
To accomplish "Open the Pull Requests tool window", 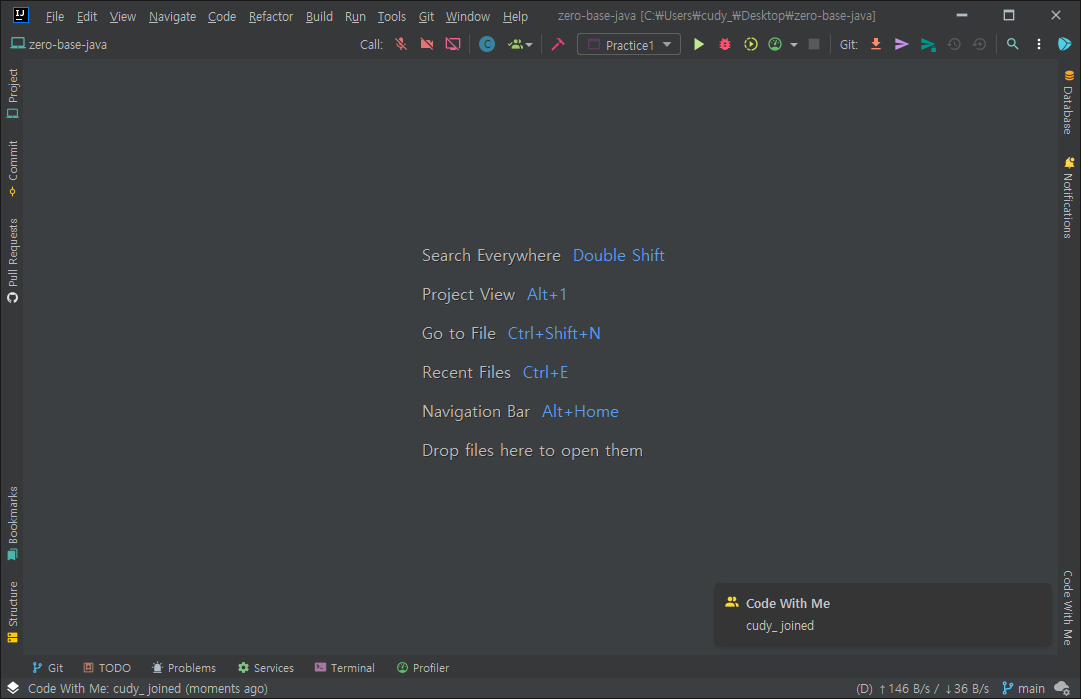I will 12,261.
